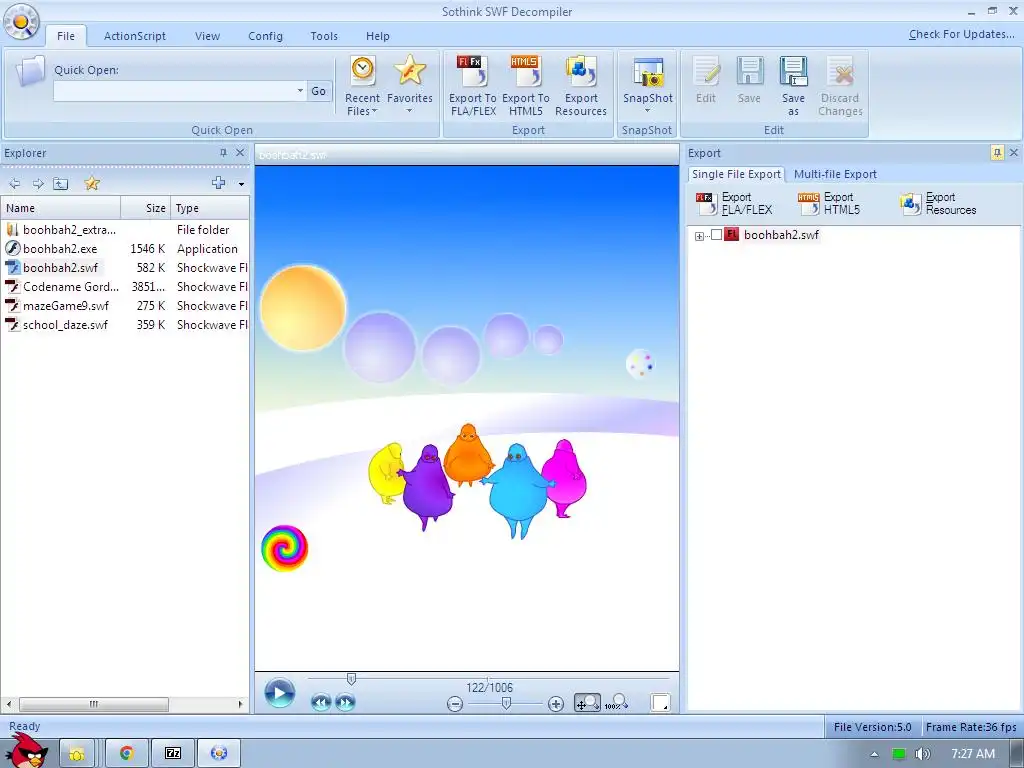This screenshot has height=768, width=1024.
Task: Click Export Resources ribbon button
Action: click(x=581, y=86)
